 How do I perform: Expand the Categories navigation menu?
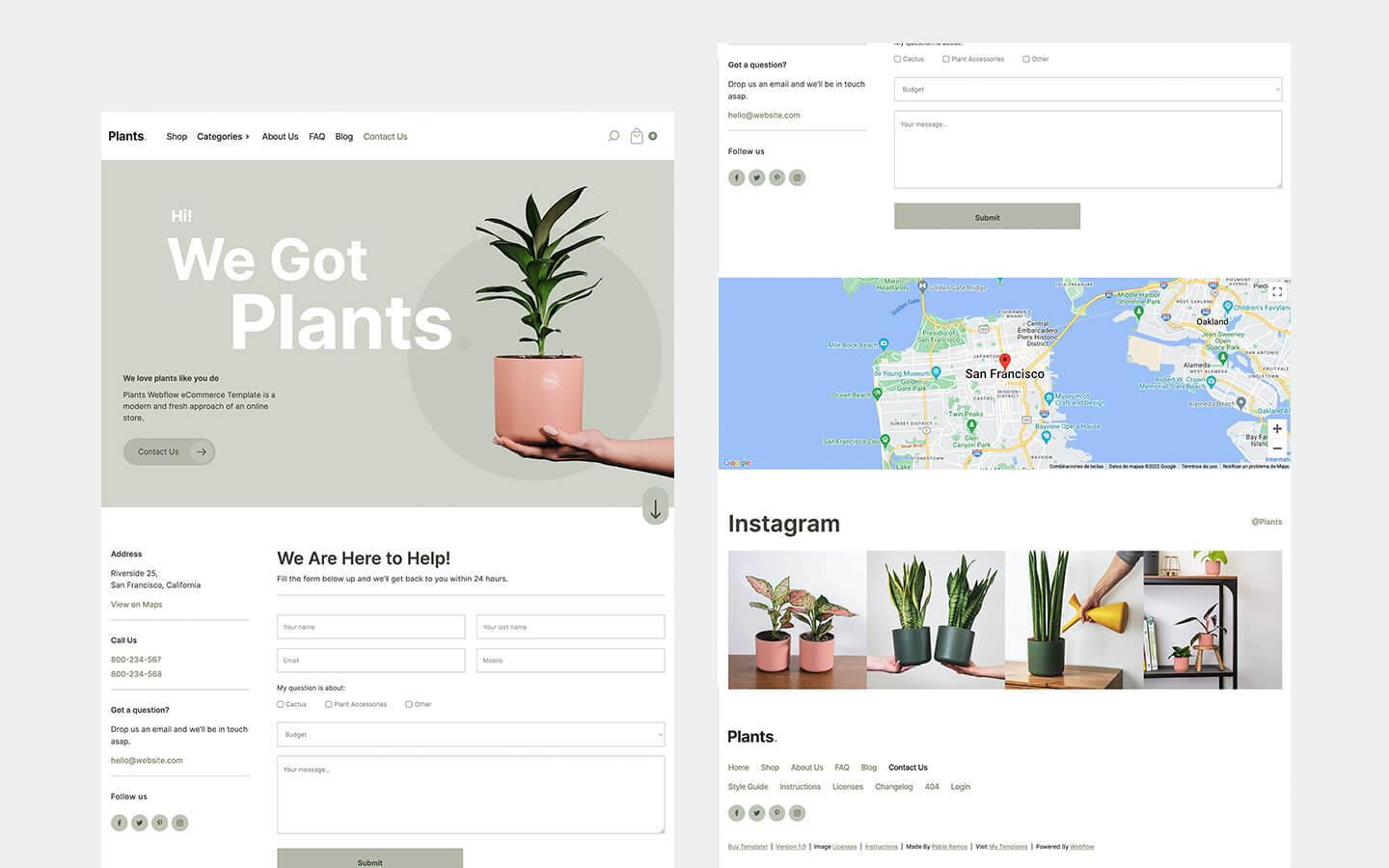(222, 136)
